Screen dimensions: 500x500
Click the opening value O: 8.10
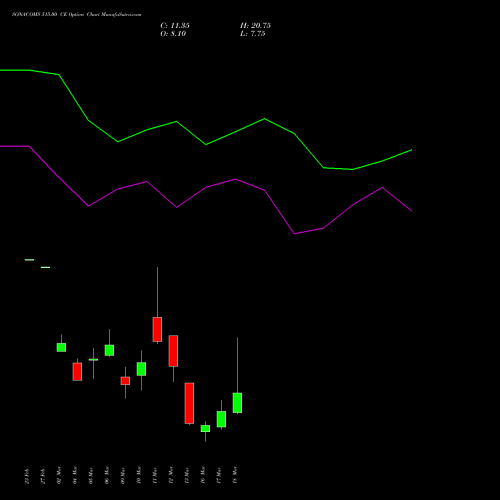tap(173, 34)
